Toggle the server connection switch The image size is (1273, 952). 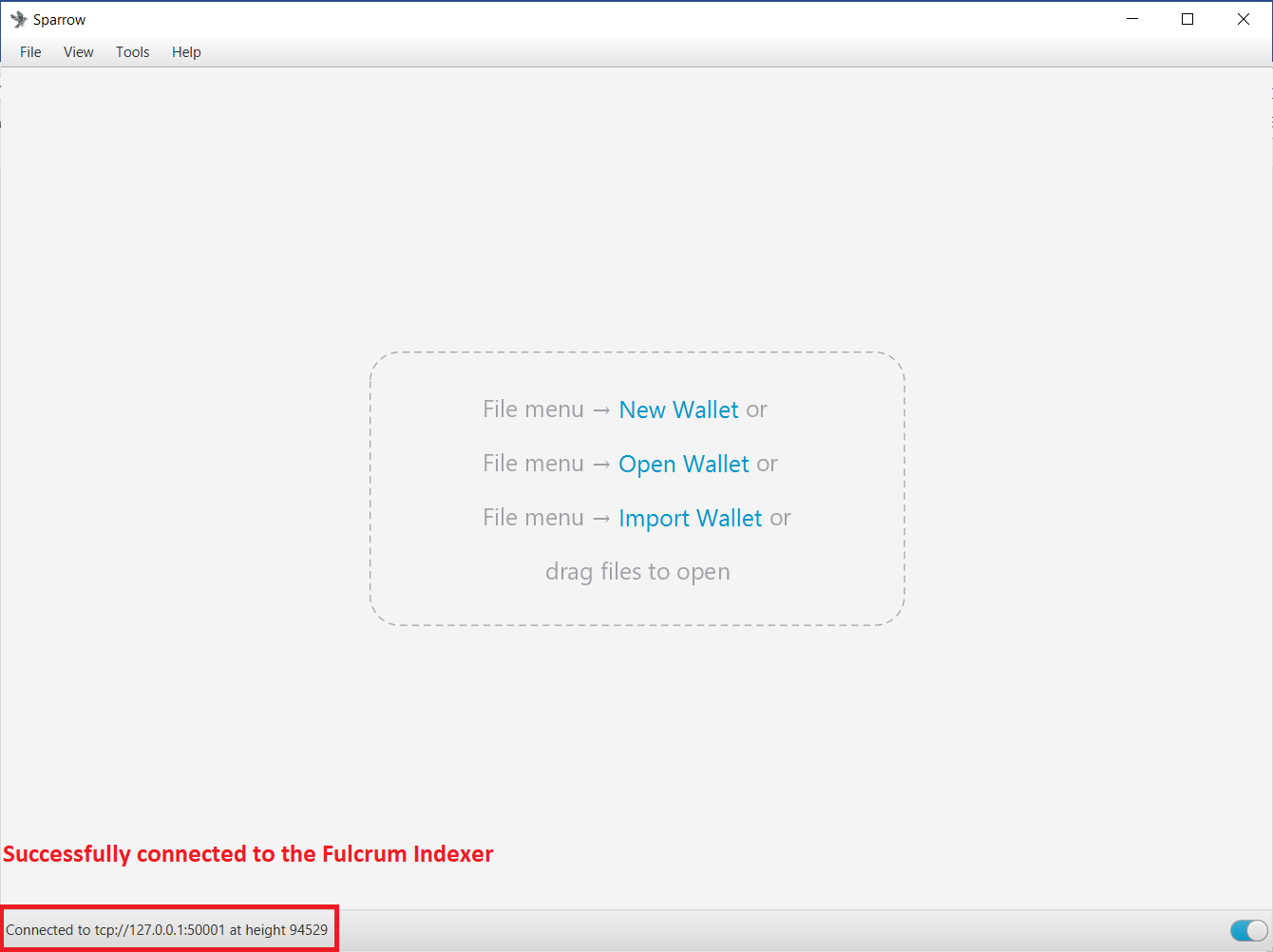[1248, 930]
